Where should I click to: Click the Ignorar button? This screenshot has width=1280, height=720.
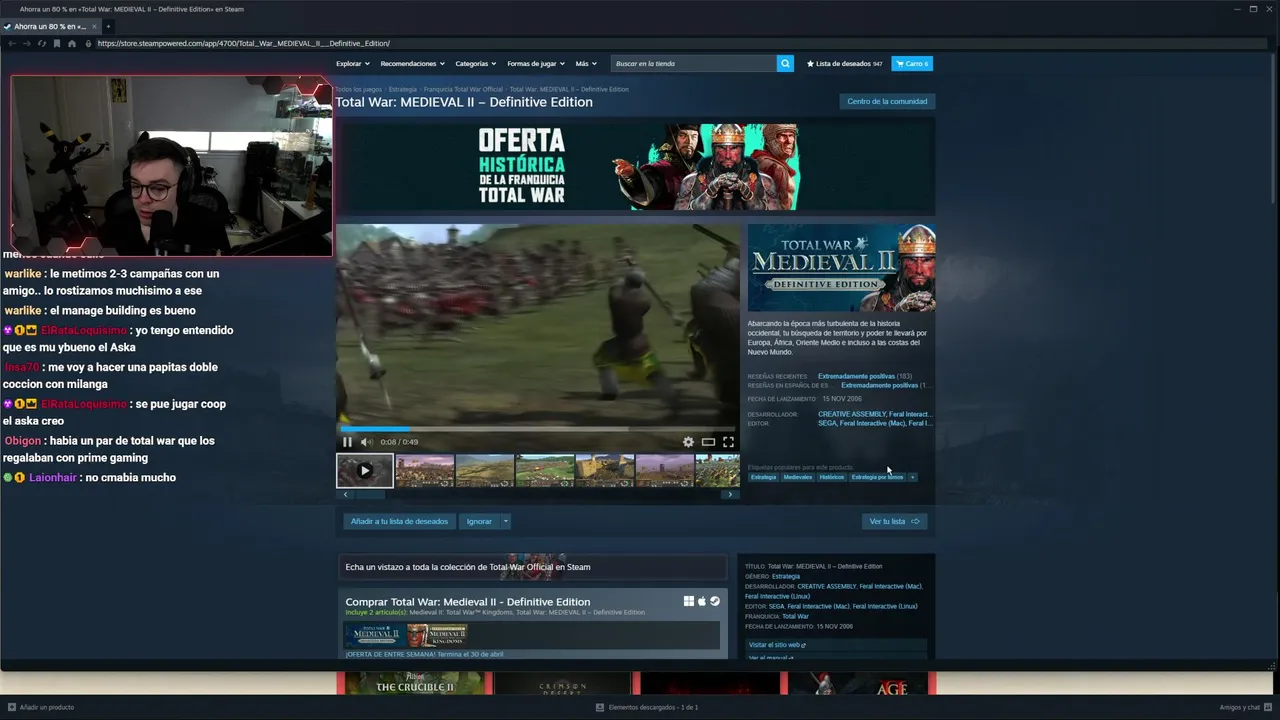(479, 521)
